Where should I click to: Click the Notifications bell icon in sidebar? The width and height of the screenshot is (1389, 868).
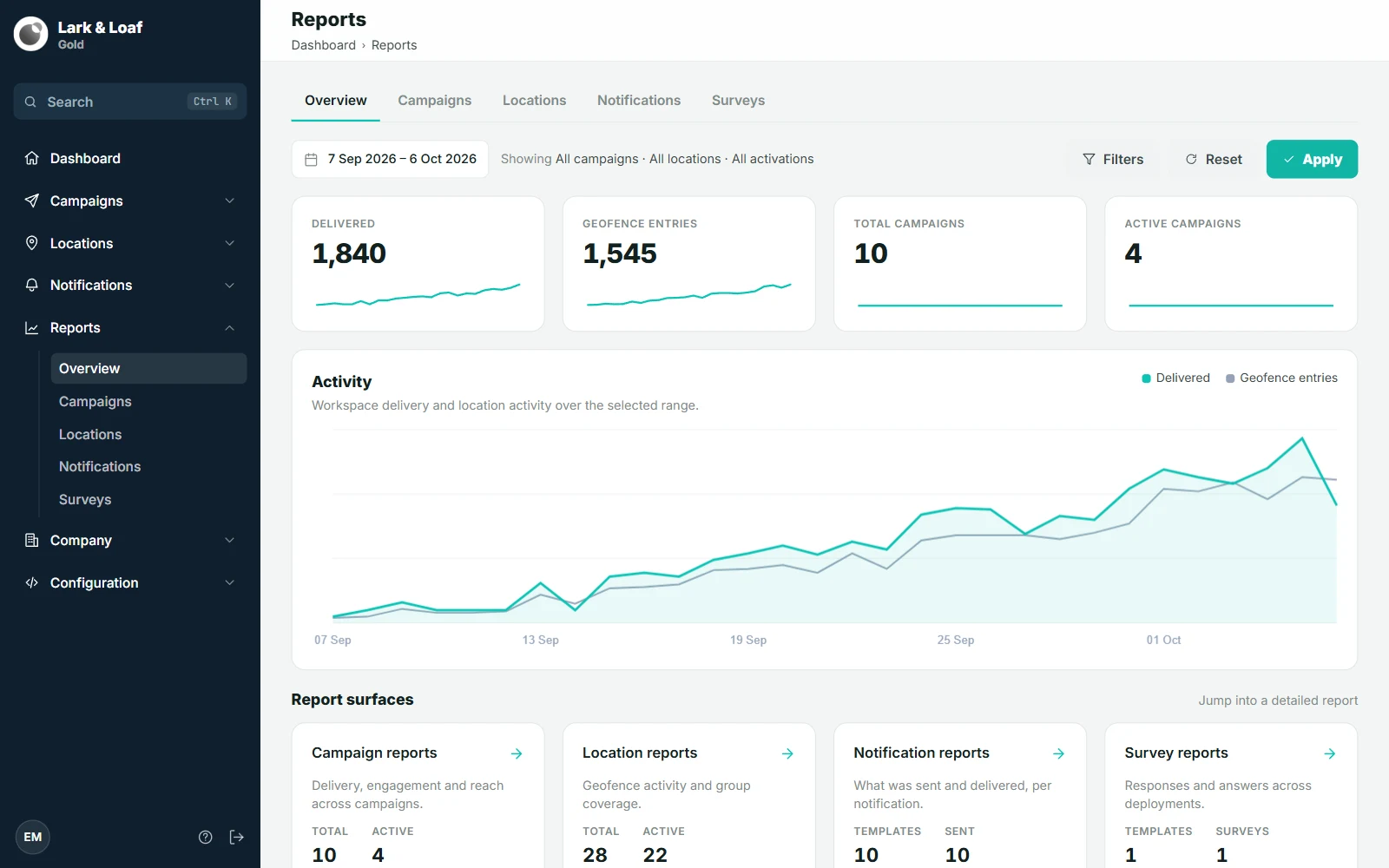(32, 285)
